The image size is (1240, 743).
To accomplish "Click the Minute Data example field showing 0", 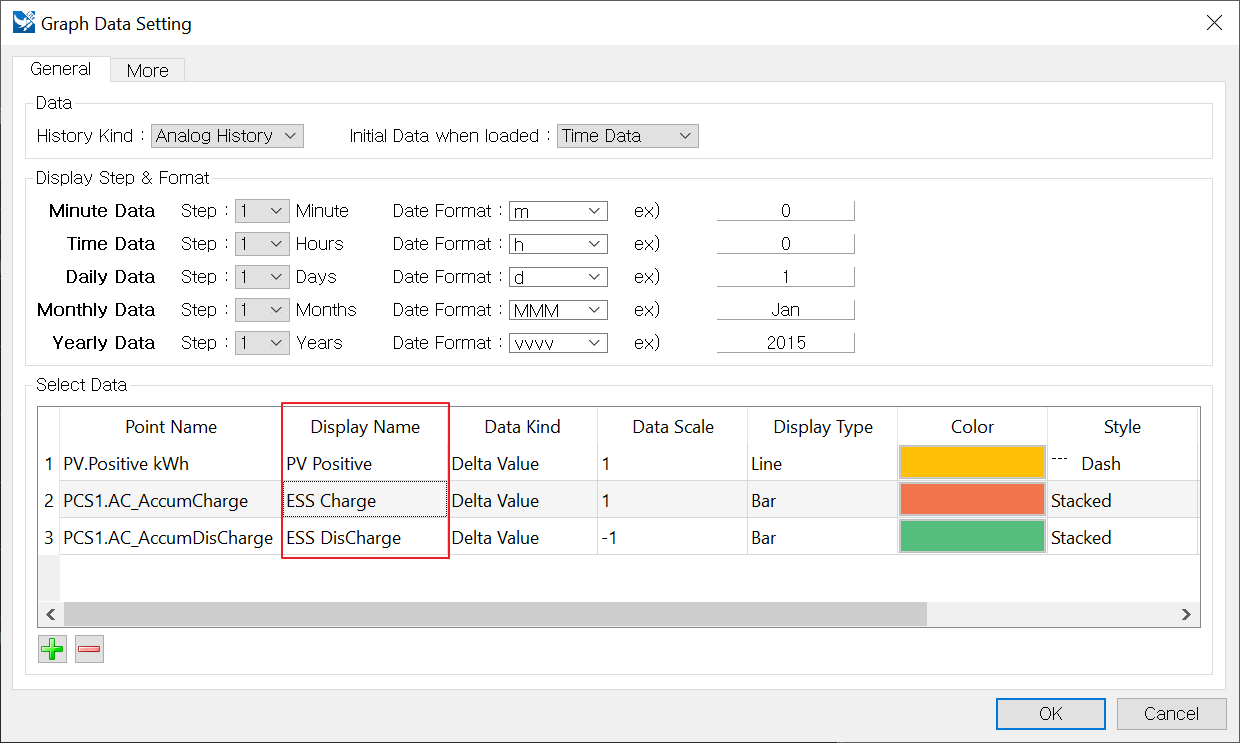I will pyautogui.click(x=785, y=211).
